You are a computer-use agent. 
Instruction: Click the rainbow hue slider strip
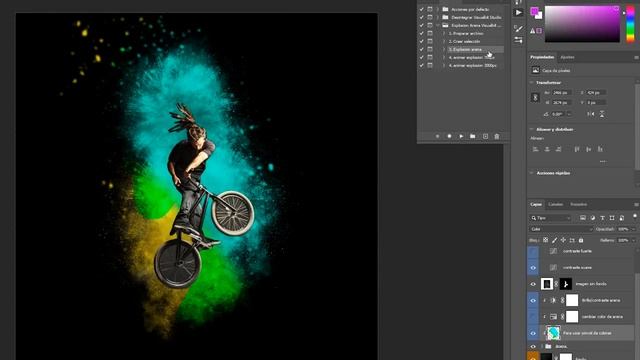click(631, 24)
